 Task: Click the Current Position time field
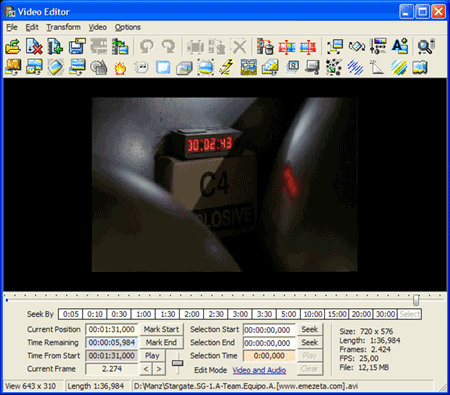111,329
